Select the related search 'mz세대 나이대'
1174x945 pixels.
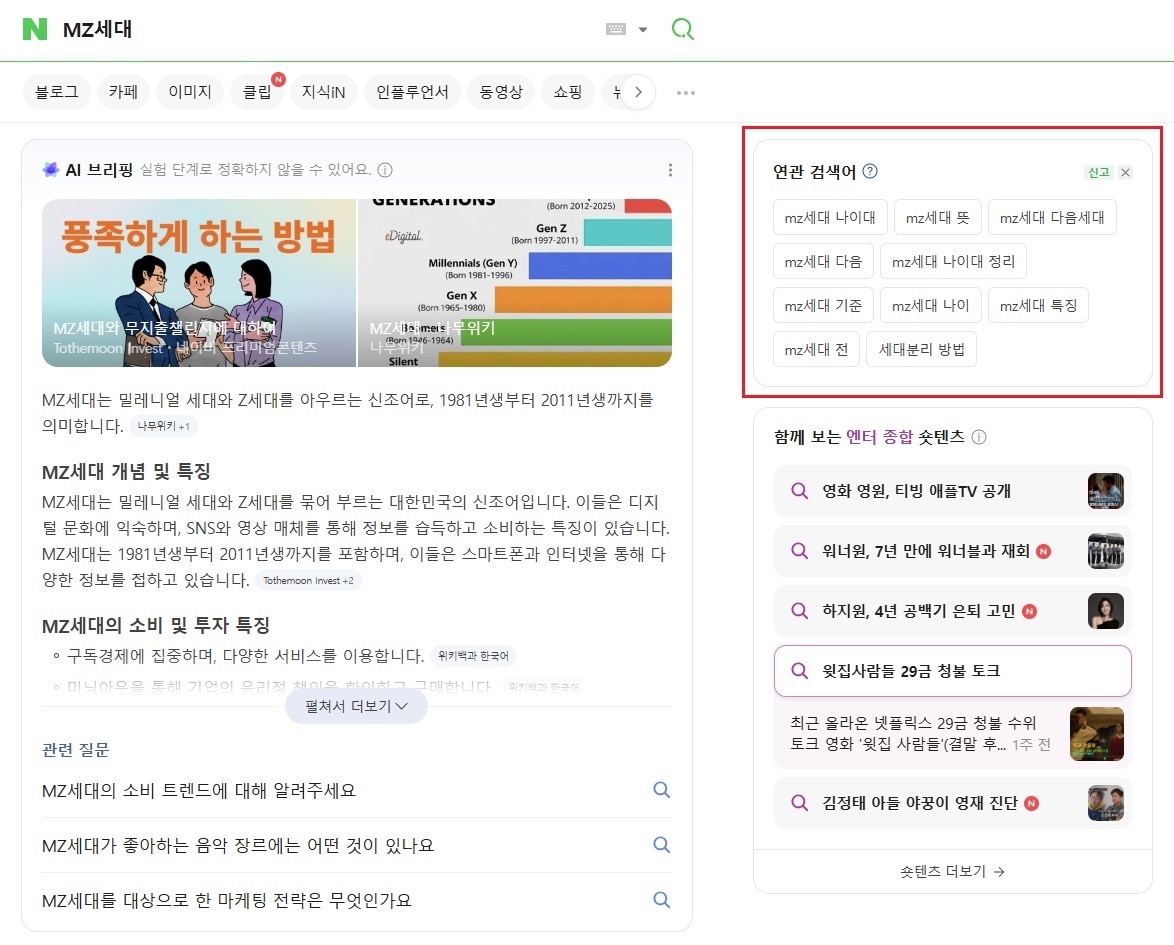830,217
